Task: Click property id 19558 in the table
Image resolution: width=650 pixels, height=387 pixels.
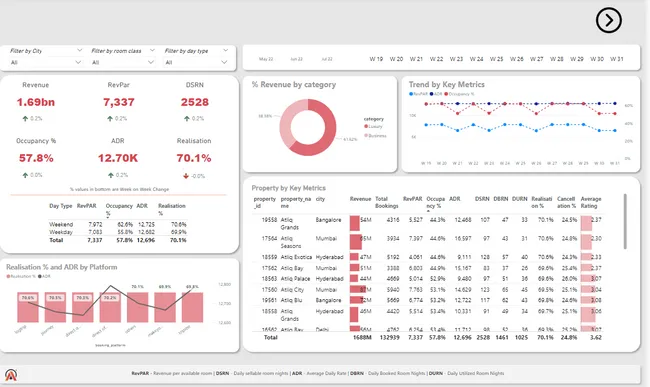Action: click(269, 220)
